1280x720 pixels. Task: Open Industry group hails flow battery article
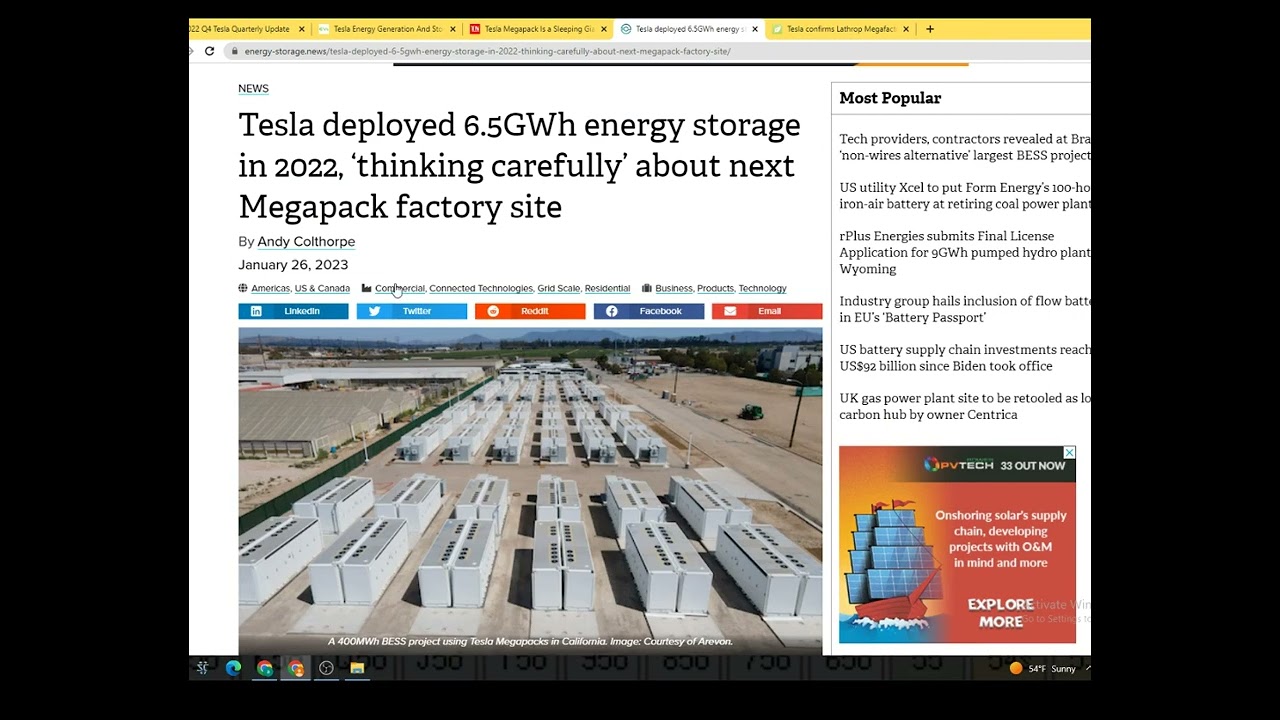[964, 309]
